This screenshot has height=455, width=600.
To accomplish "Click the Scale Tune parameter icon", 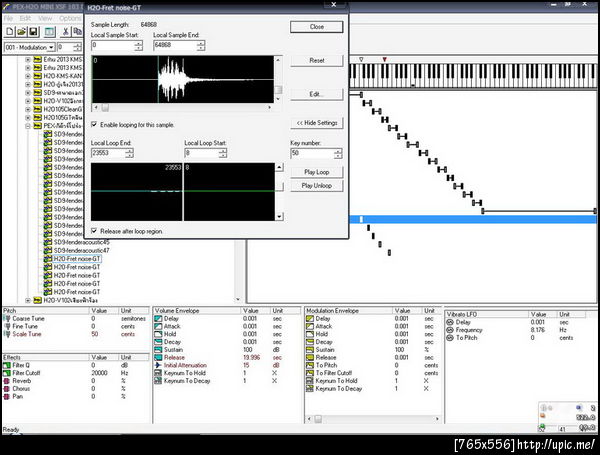I will pyautogui.click(x=7, y=334).
